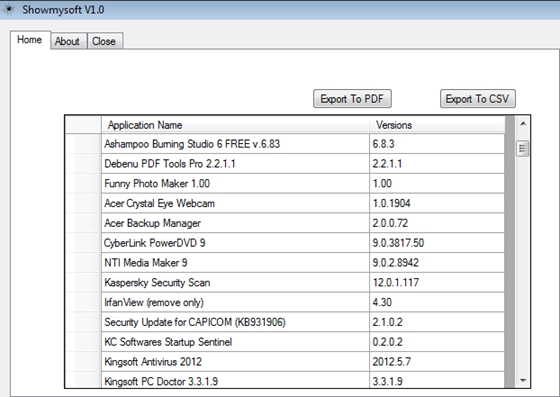Click the Versions column header
Screen dimensions: 560x397
click(437, 125)
